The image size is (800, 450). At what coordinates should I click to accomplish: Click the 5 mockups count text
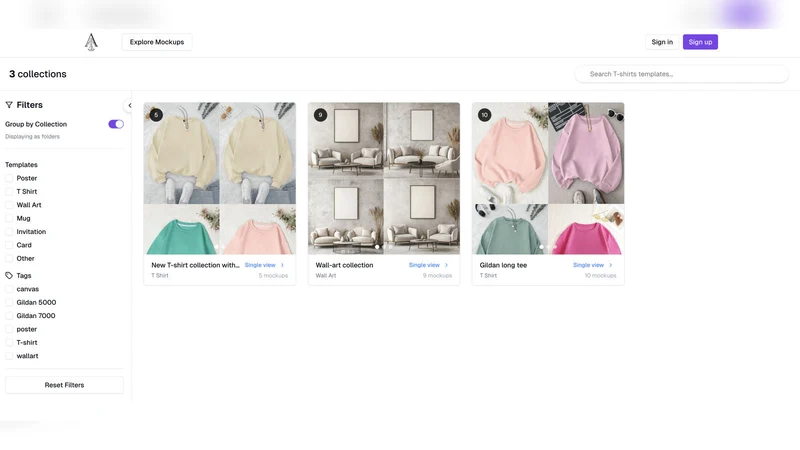click(273, 276)
